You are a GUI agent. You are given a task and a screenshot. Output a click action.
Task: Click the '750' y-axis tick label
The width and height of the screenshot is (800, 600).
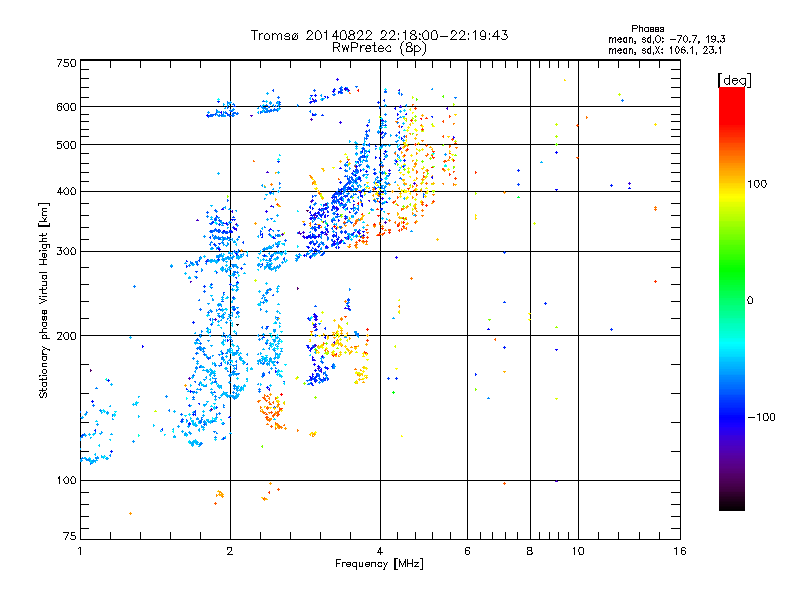(x=66, y=63)
